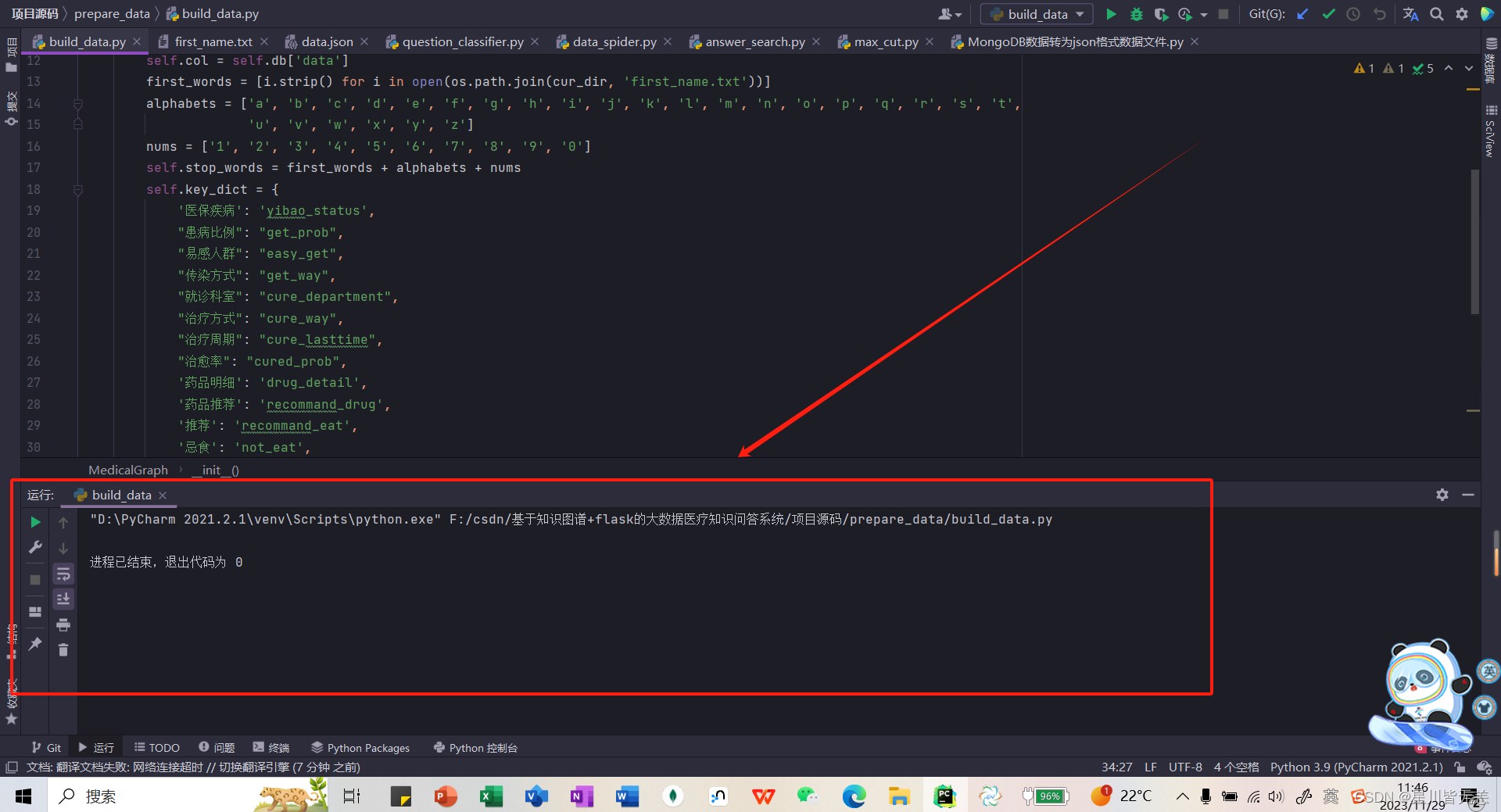The height and width of the screenshot is (812, 1501).
Task: Open UTF-8 file encoding selector
Action: pos(1185,767)
